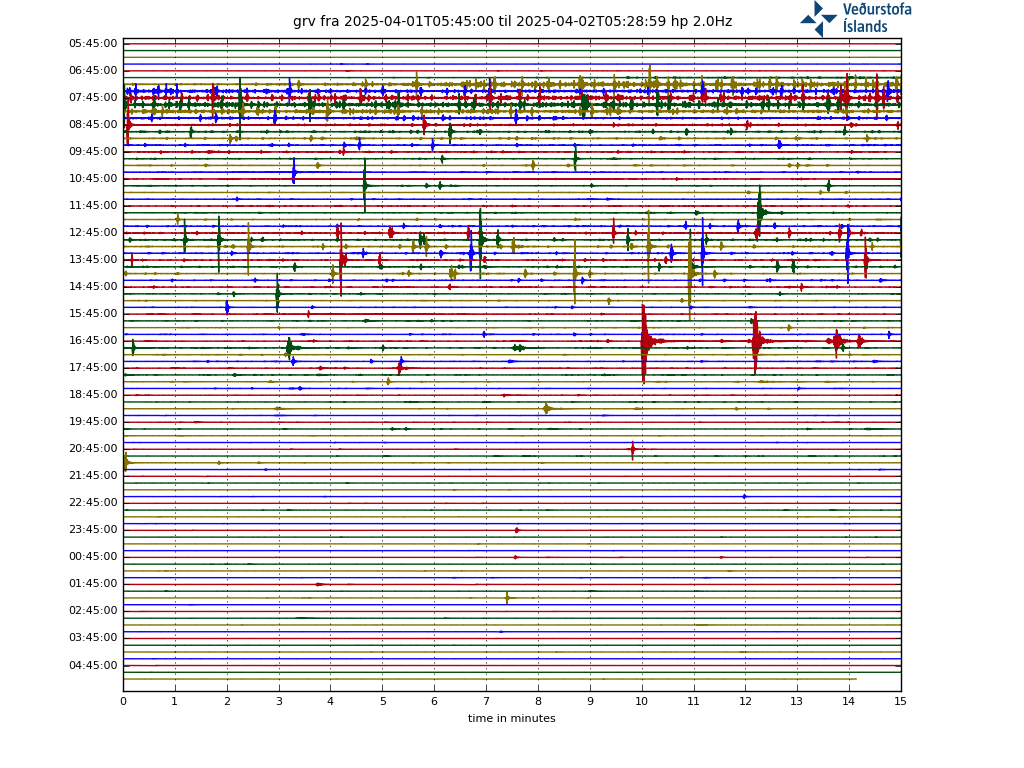Click the 22:45:00 time label
Viewport: 1024px width, 768px height.
(93, 502)
